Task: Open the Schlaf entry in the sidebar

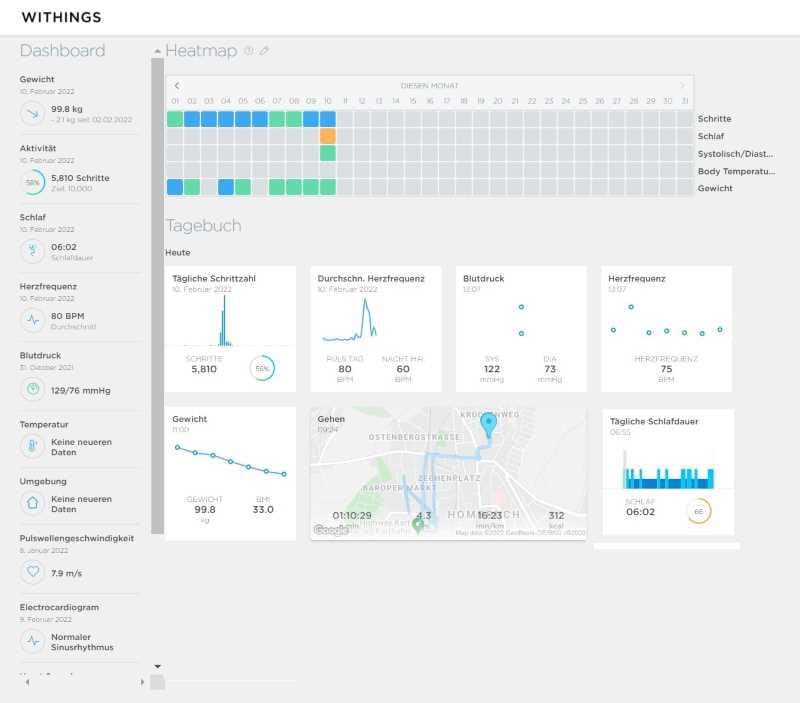Action: click(79, 239)
